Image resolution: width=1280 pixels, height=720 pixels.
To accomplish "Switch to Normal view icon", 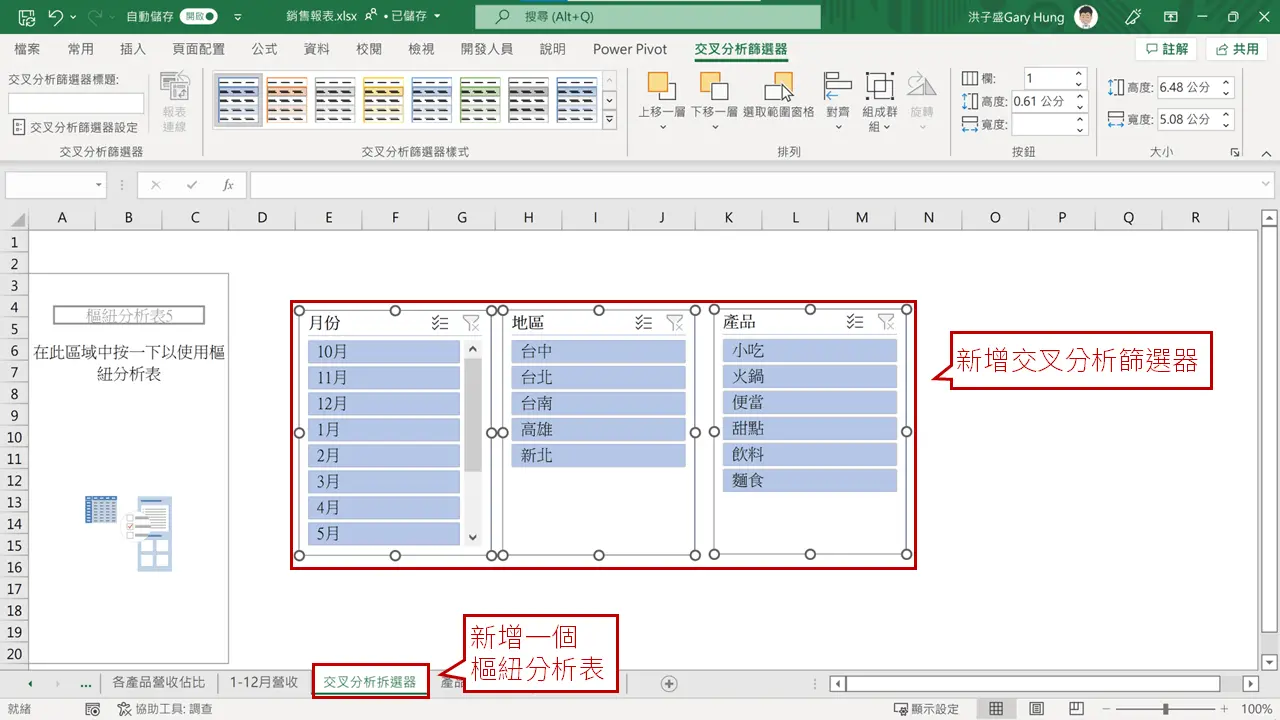I will pyautogui.click(x=996, y=709).
